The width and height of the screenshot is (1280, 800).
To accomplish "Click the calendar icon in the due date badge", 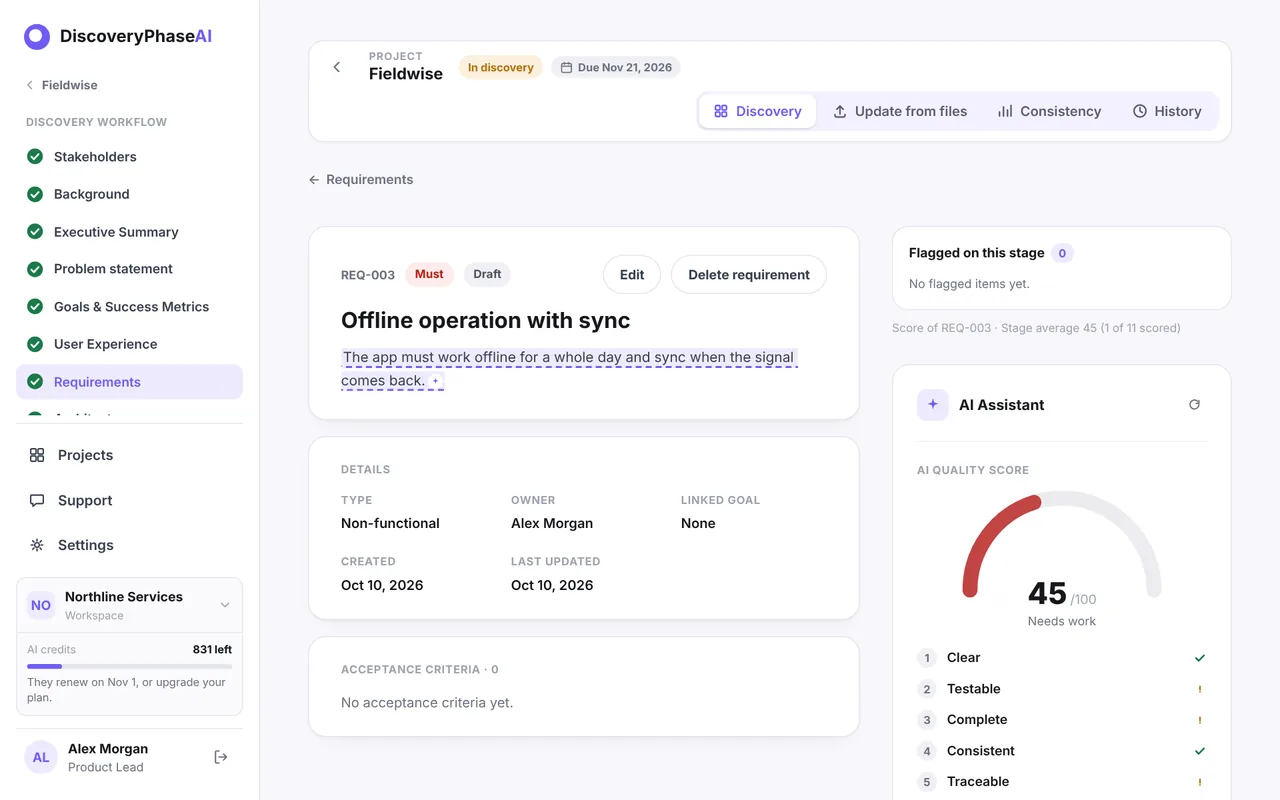I will tap(566, 68).
